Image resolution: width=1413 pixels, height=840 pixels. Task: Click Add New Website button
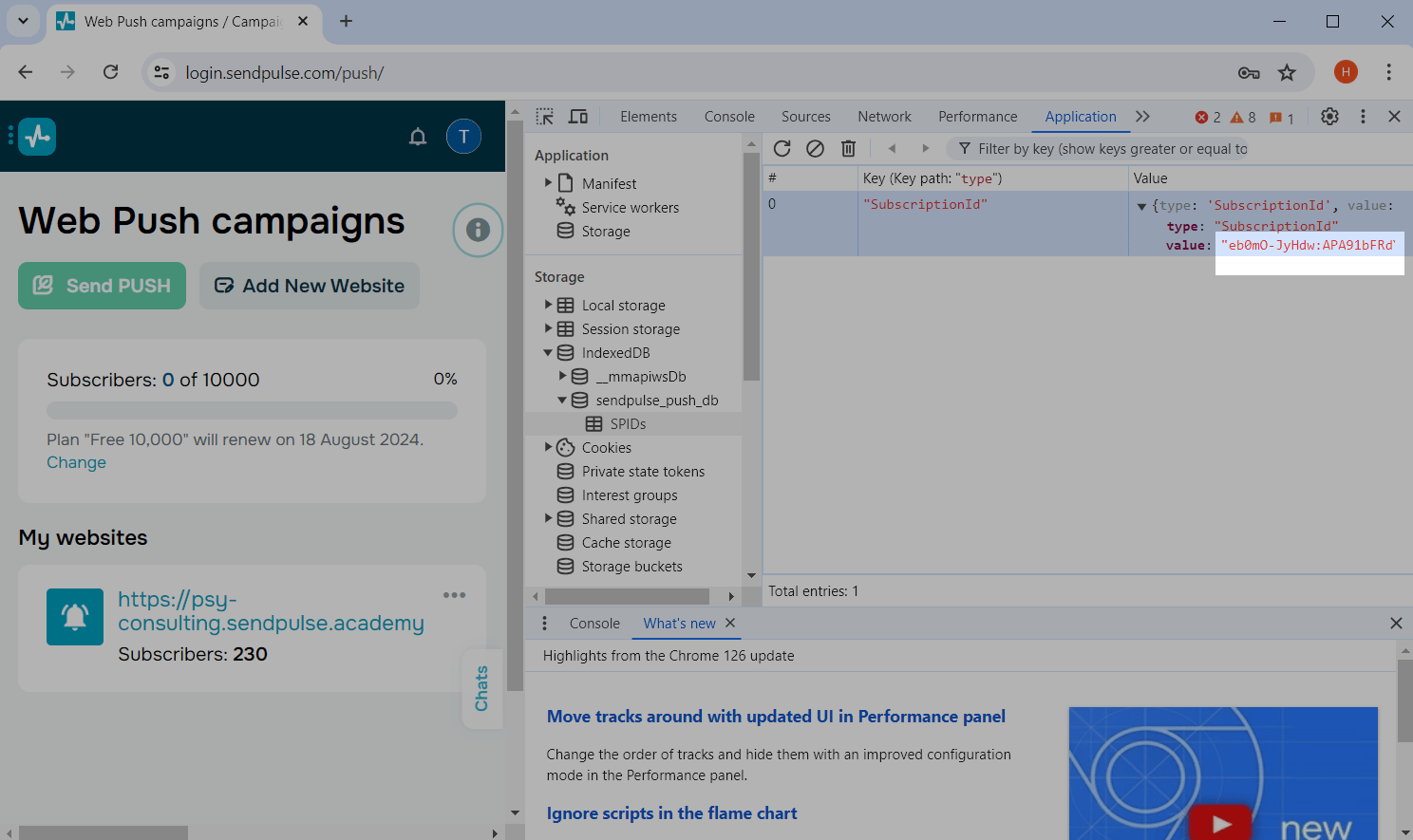310,286
